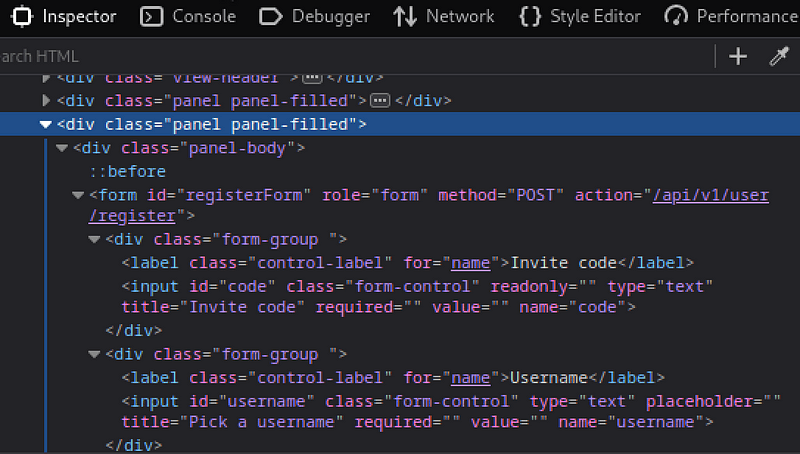Click the add new node plus icon
This screenshot has width=800, height=454.
pyautogui.click(x=738, y=57)
